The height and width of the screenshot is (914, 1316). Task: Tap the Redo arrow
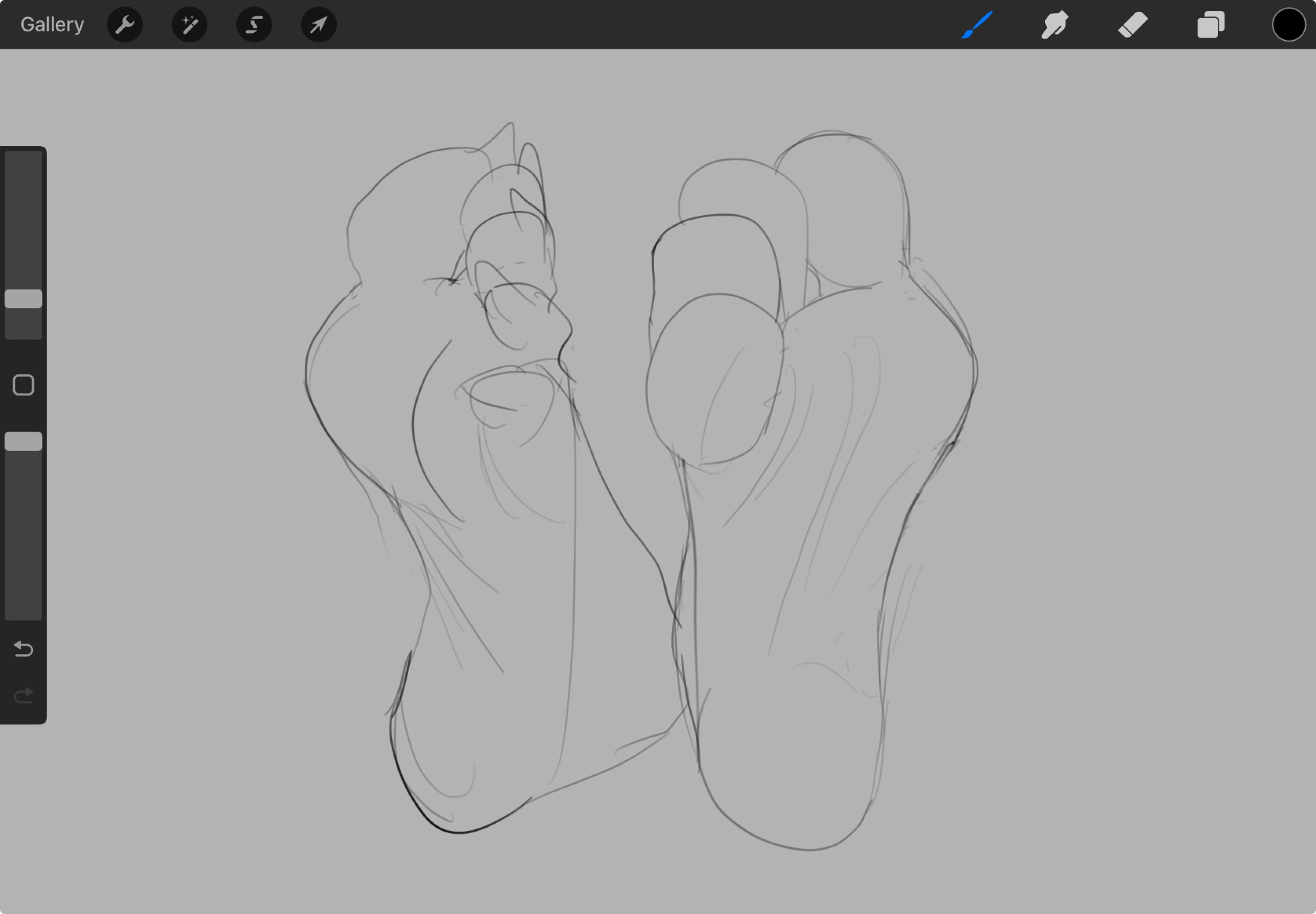click(24, 696)
